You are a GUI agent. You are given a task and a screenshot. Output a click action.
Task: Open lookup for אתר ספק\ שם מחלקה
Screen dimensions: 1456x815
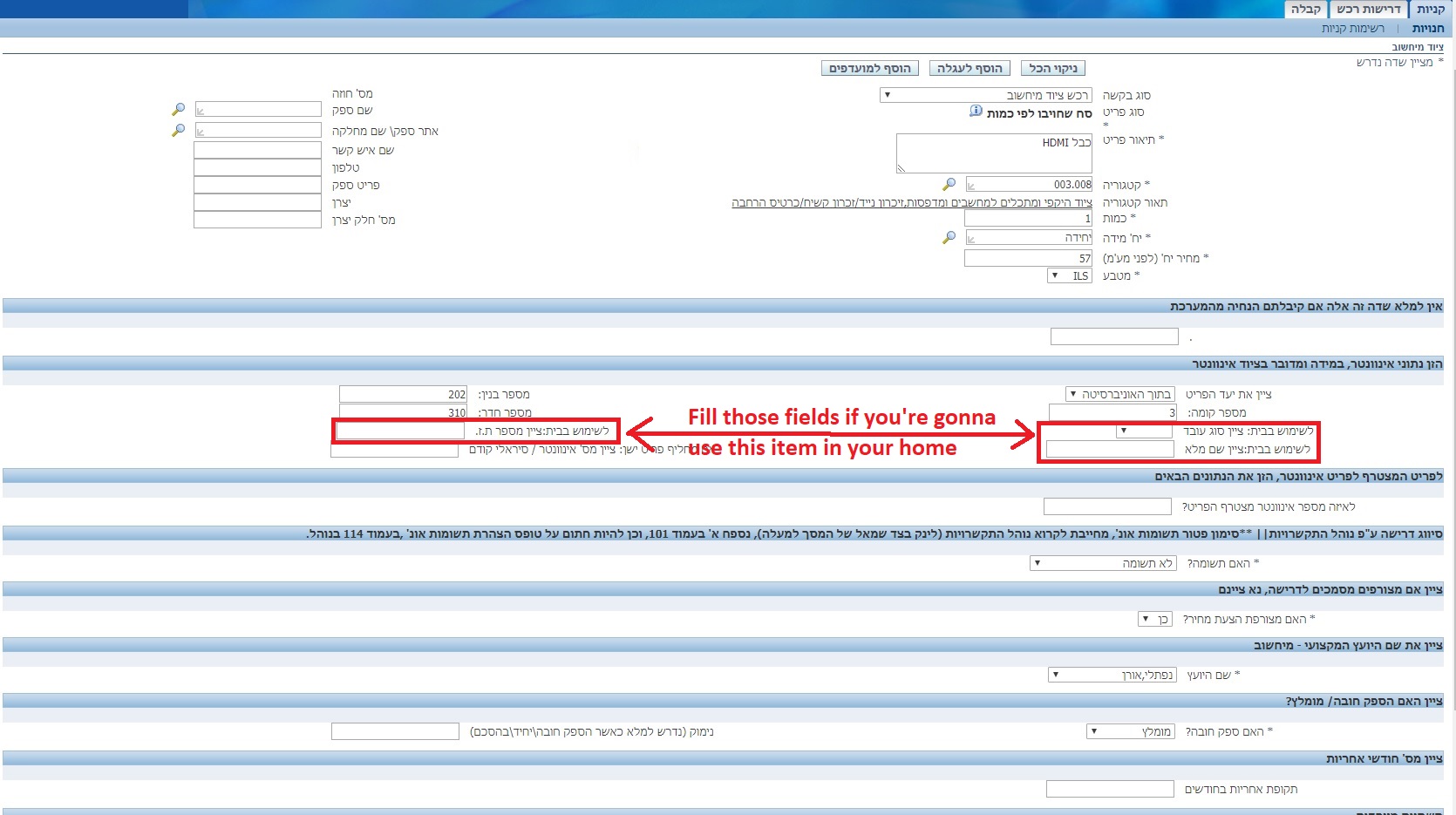point(178,130)
